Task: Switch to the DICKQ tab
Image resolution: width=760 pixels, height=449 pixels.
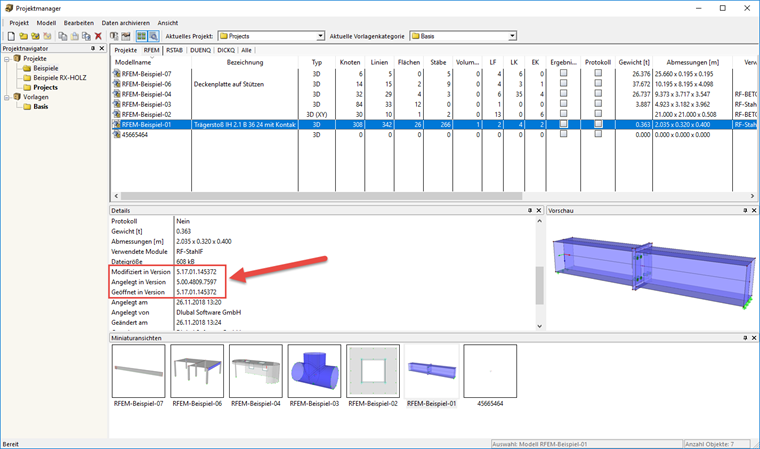Action: [x=226, y=50]
